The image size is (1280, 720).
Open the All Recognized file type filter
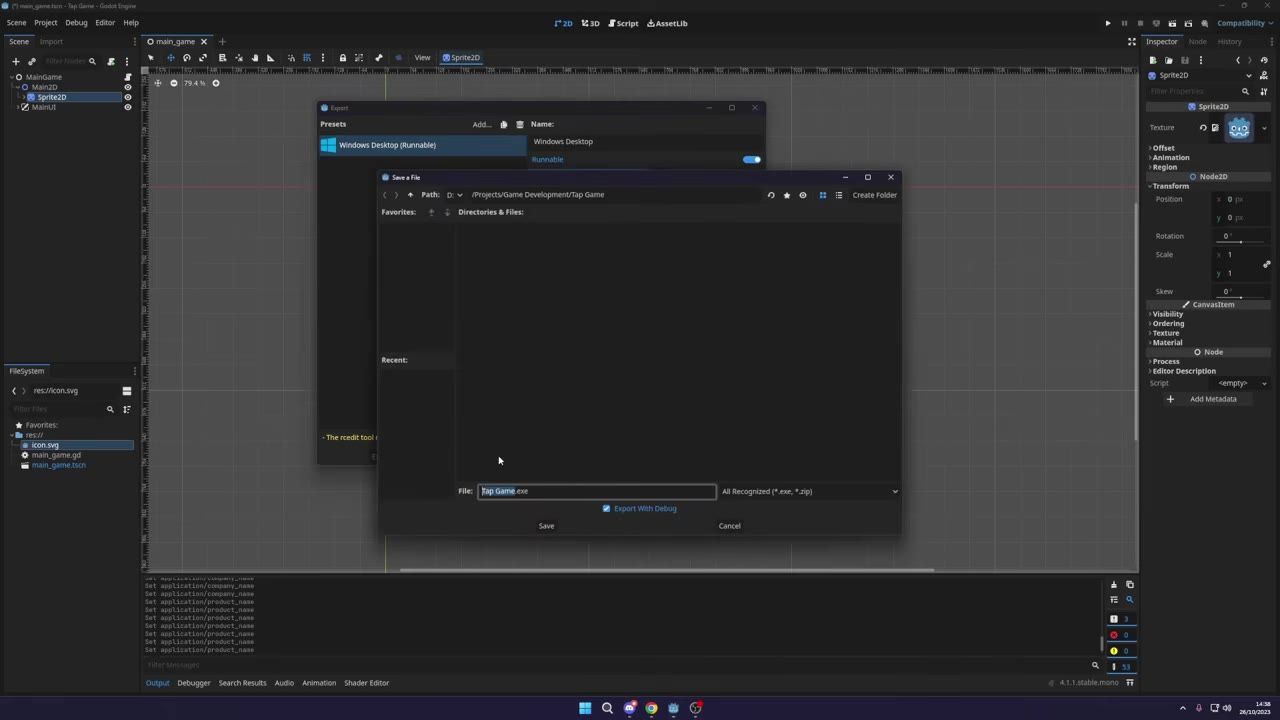[x=810, y=491]
